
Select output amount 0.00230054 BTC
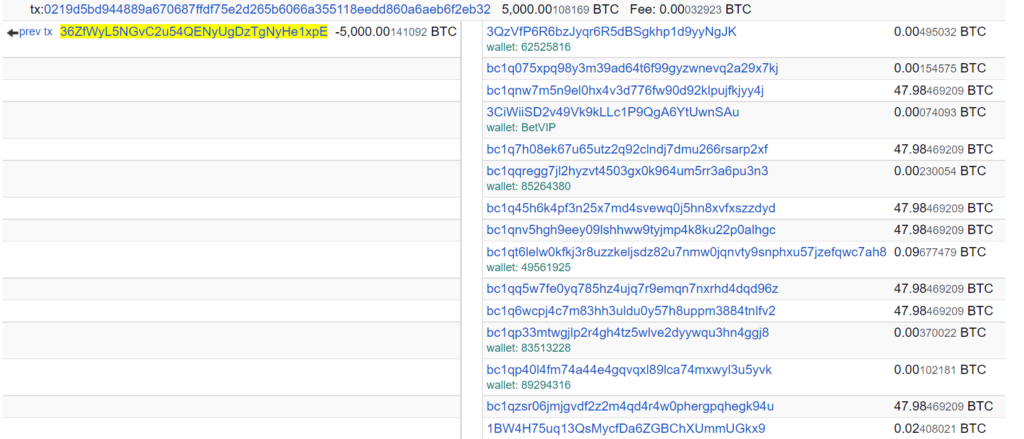940,171
